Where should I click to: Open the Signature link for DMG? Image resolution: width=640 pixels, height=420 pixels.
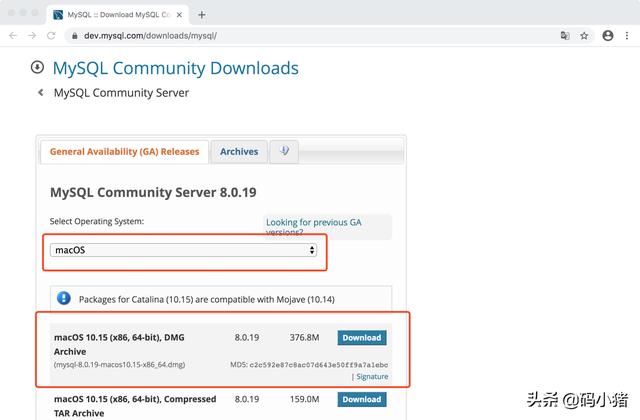coord(372,376)
